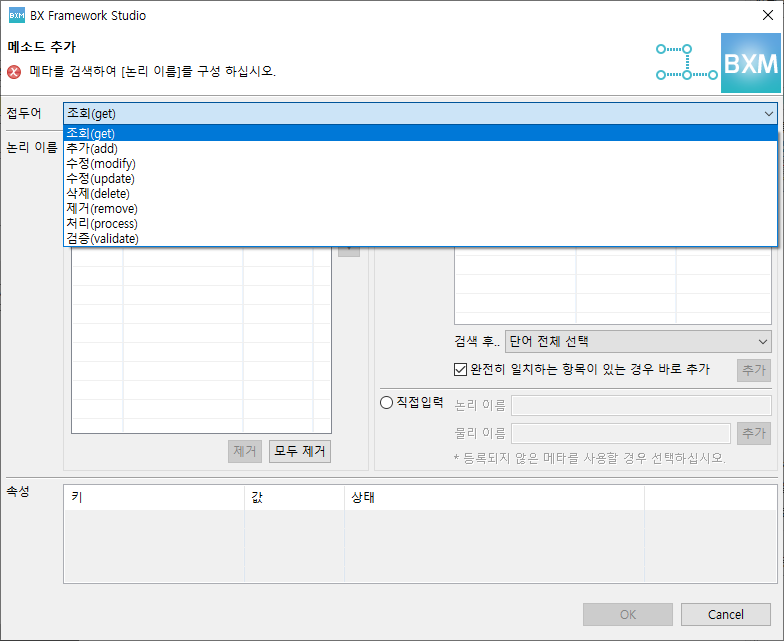Click the 값 column header
The width and height of the screenshot is (784, 641).
coord(294,497)
